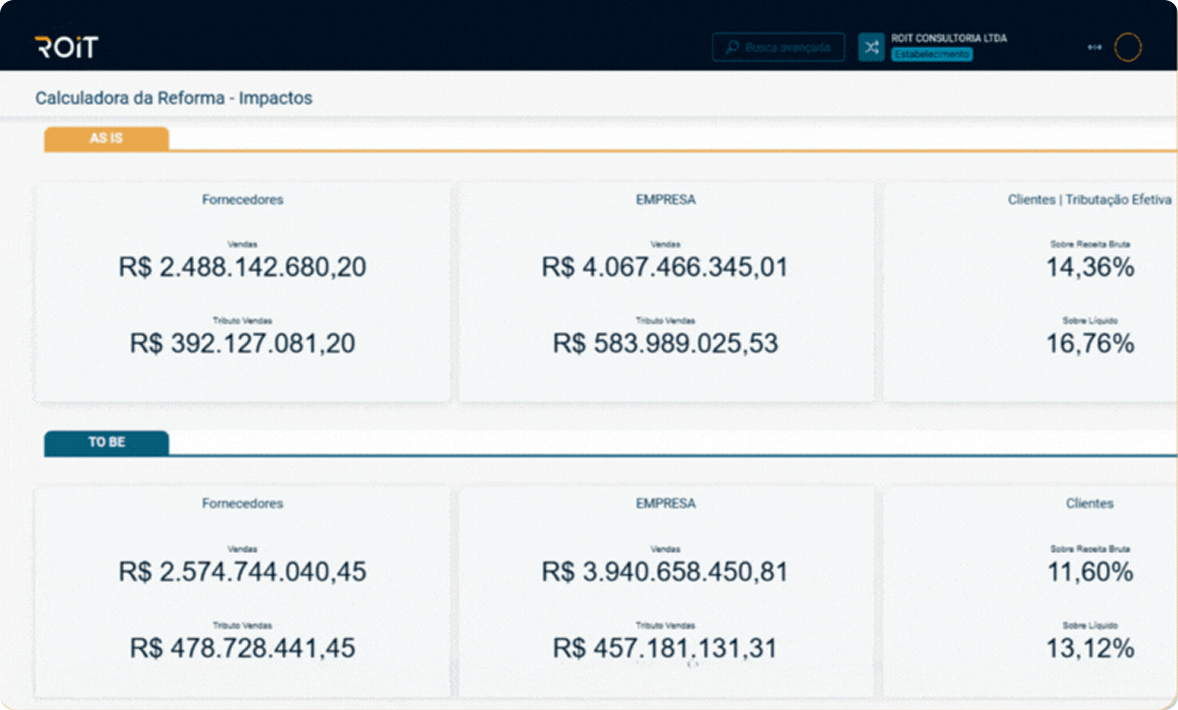The image size is (1178, 710).
Task: Click the shuffle company switch icon
Action: point(871,47)
